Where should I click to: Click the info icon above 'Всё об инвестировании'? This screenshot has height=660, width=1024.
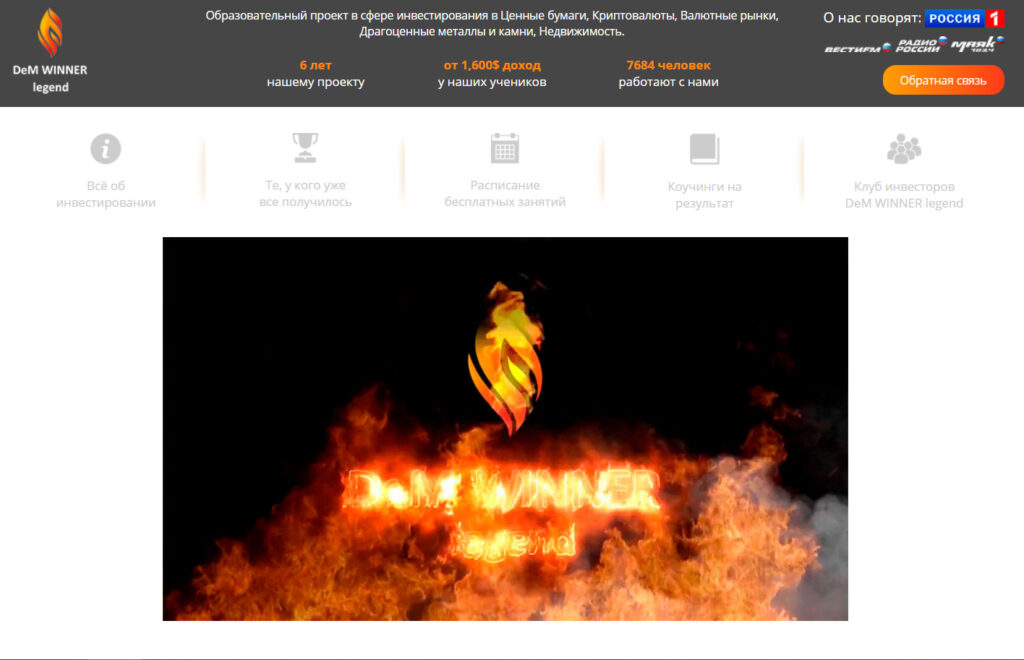tap(105, 149)
